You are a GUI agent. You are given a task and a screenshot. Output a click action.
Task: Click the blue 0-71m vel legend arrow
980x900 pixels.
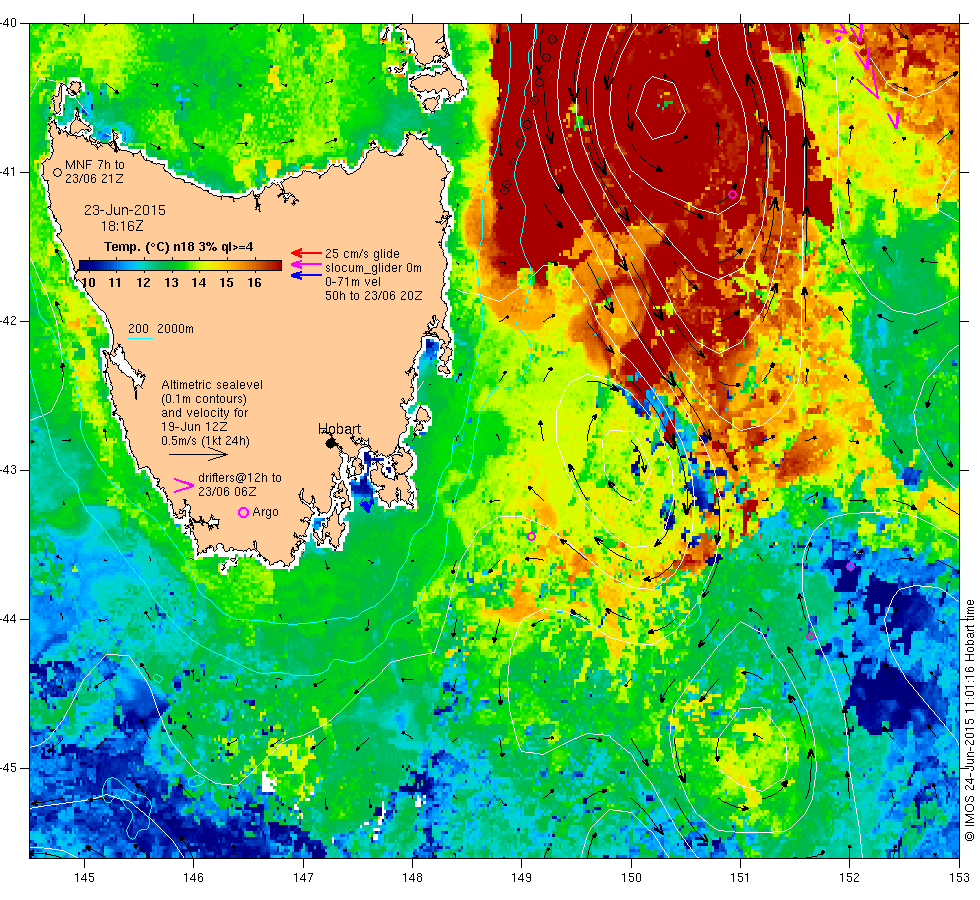pos(306,275)
